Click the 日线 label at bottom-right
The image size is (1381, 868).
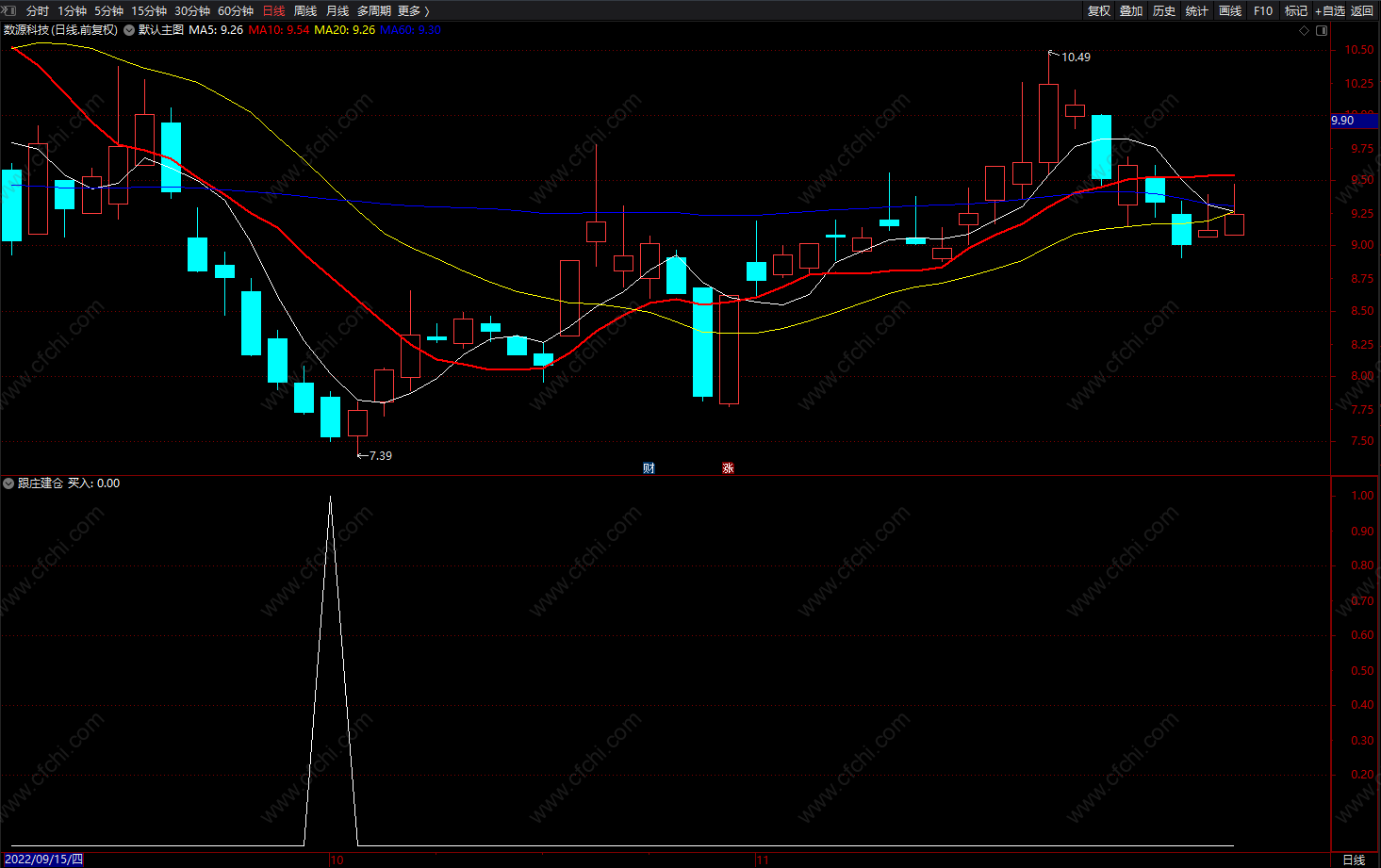coord(1354,860)
